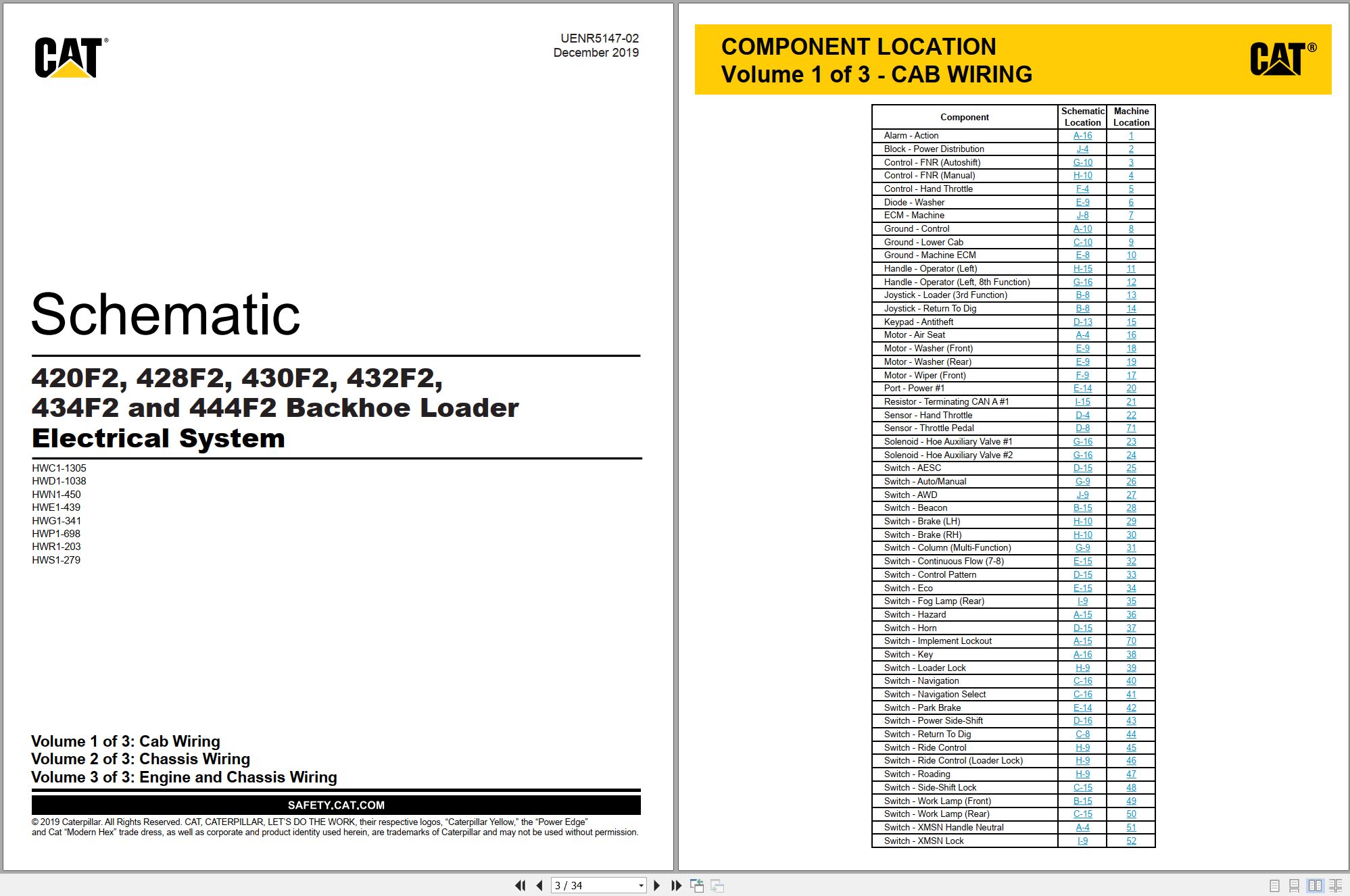Switch to continuous page view
The width and height of the screenshot is (1350, 896).
1294,885
